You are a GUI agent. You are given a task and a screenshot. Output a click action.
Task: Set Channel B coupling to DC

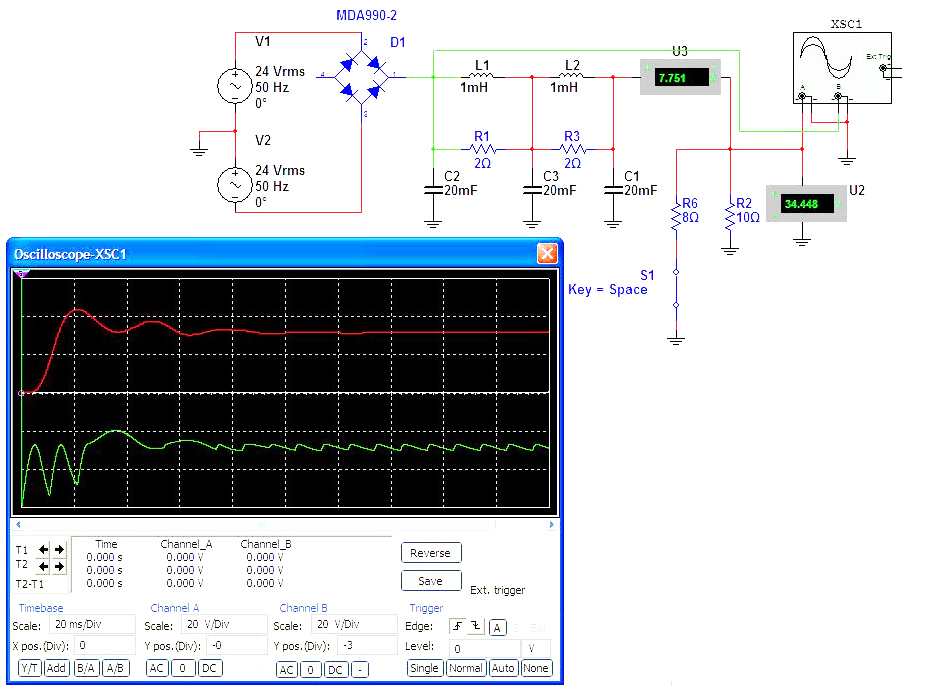[337, 669]
